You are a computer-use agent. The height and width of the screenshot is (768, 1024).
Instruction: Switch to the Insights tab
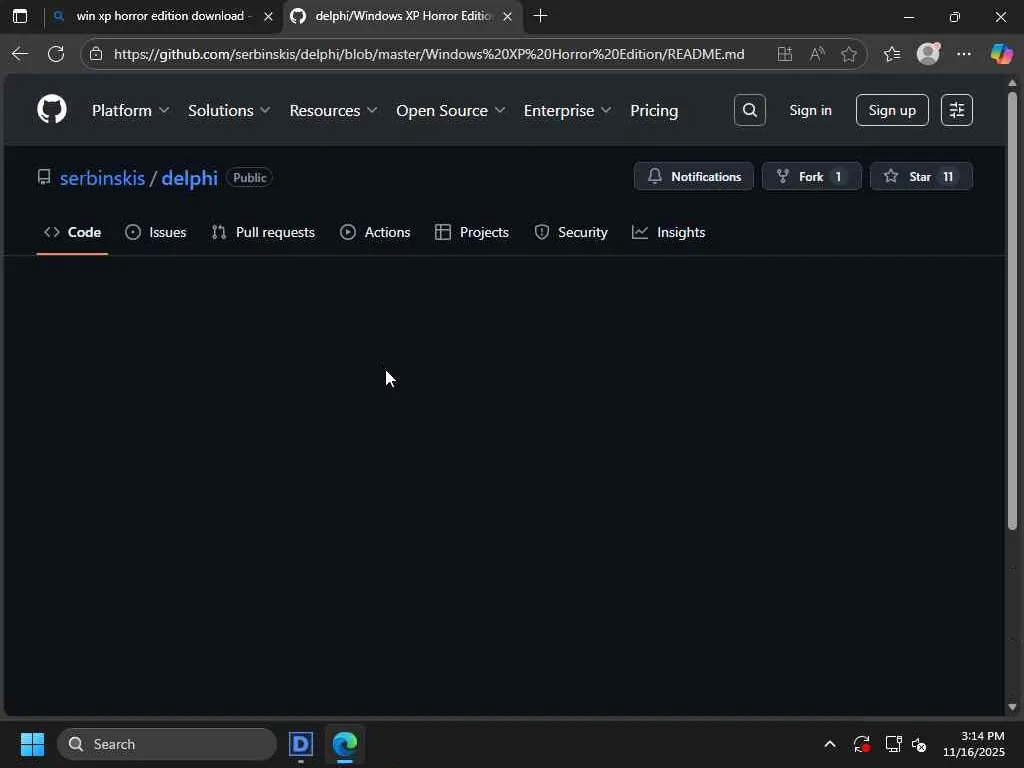(669, 232)
